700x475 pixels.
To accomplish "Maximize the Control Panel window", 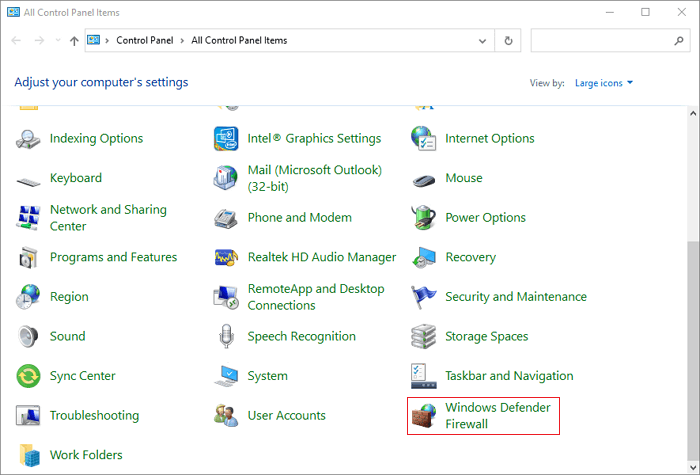I will coord(645,12).
